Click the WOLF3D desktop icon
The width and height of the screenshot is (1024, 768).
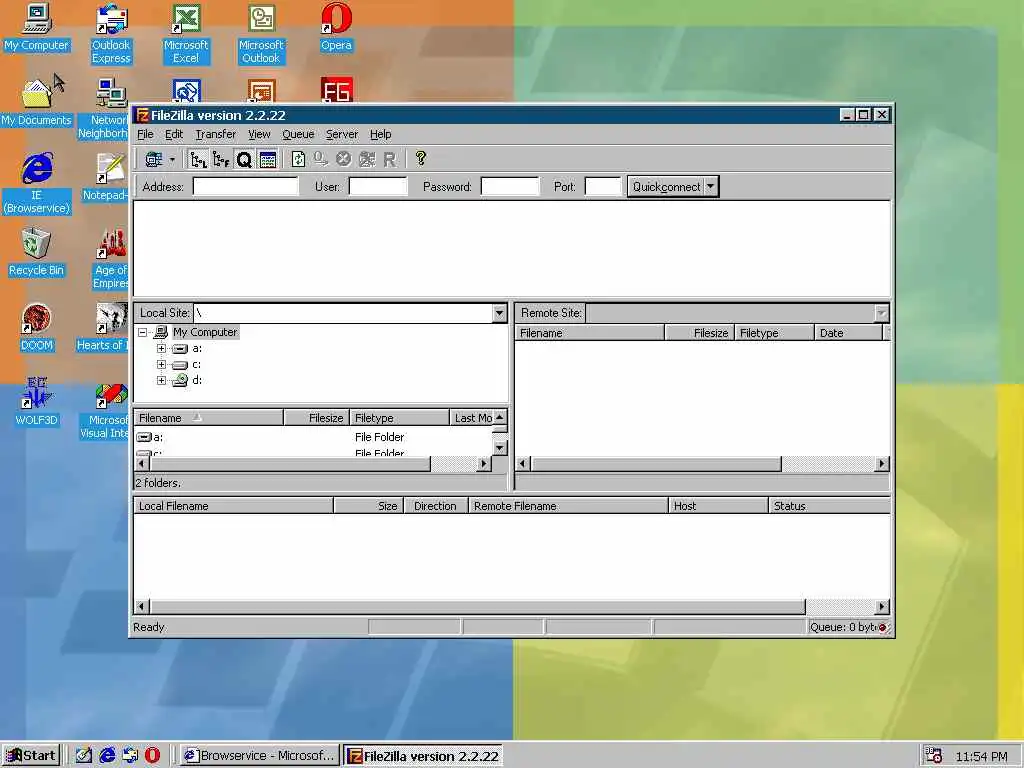37,402
